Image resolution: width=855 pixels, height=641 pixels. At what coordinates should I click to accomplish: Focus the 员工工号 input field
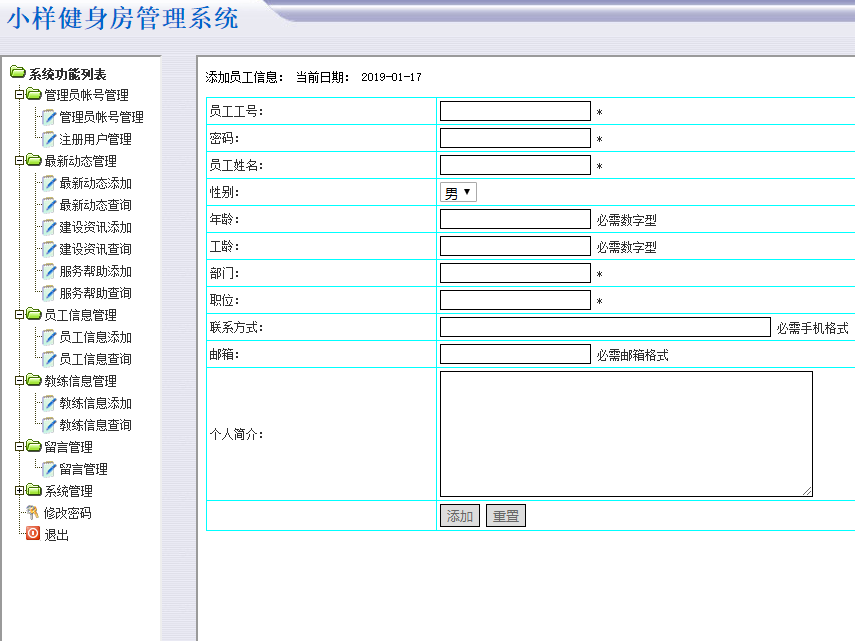515,111
